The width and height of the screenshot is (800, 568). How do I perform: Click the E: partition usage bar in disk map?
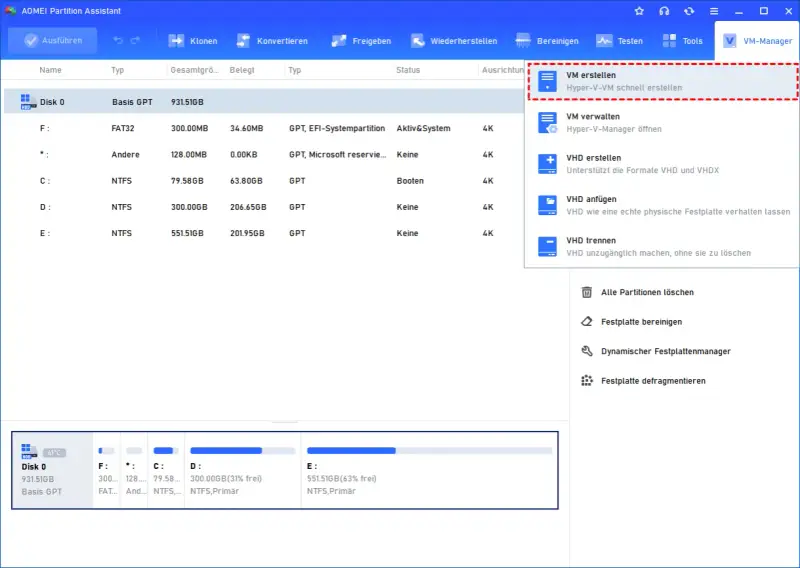click(430, 451)
